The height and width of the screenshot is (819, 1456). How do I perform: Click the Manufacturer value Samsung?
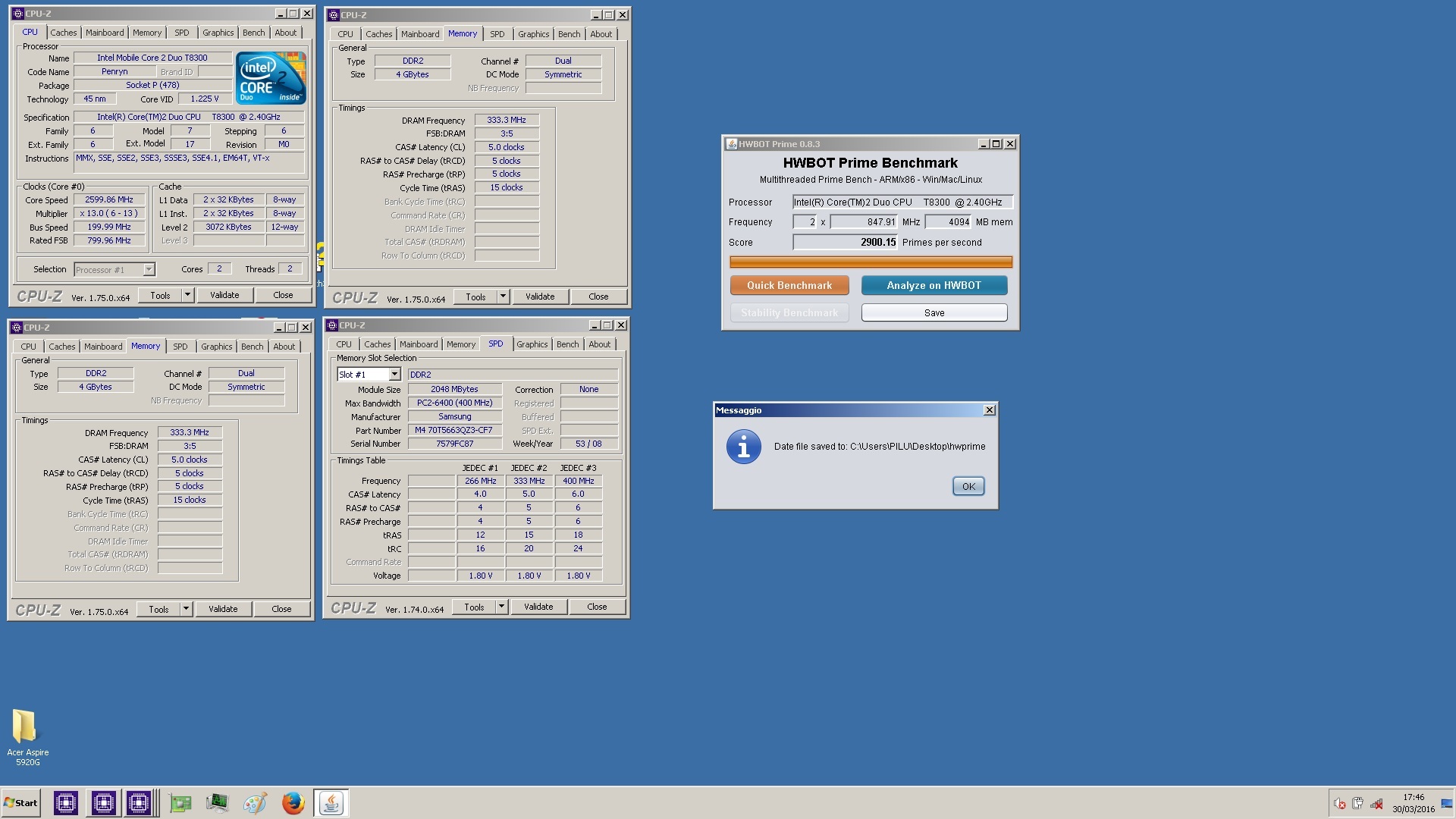(454, 417)
